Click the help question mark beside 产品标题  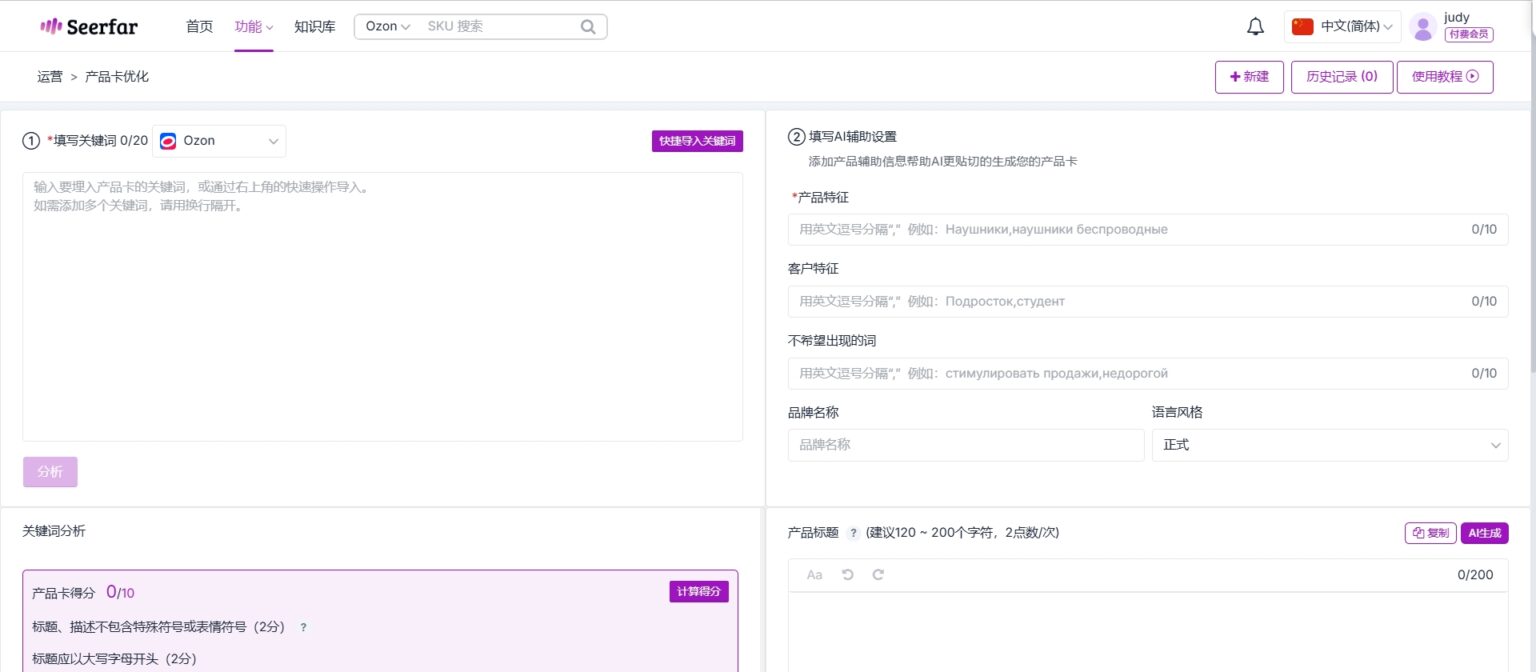click(x=851, y=533)
